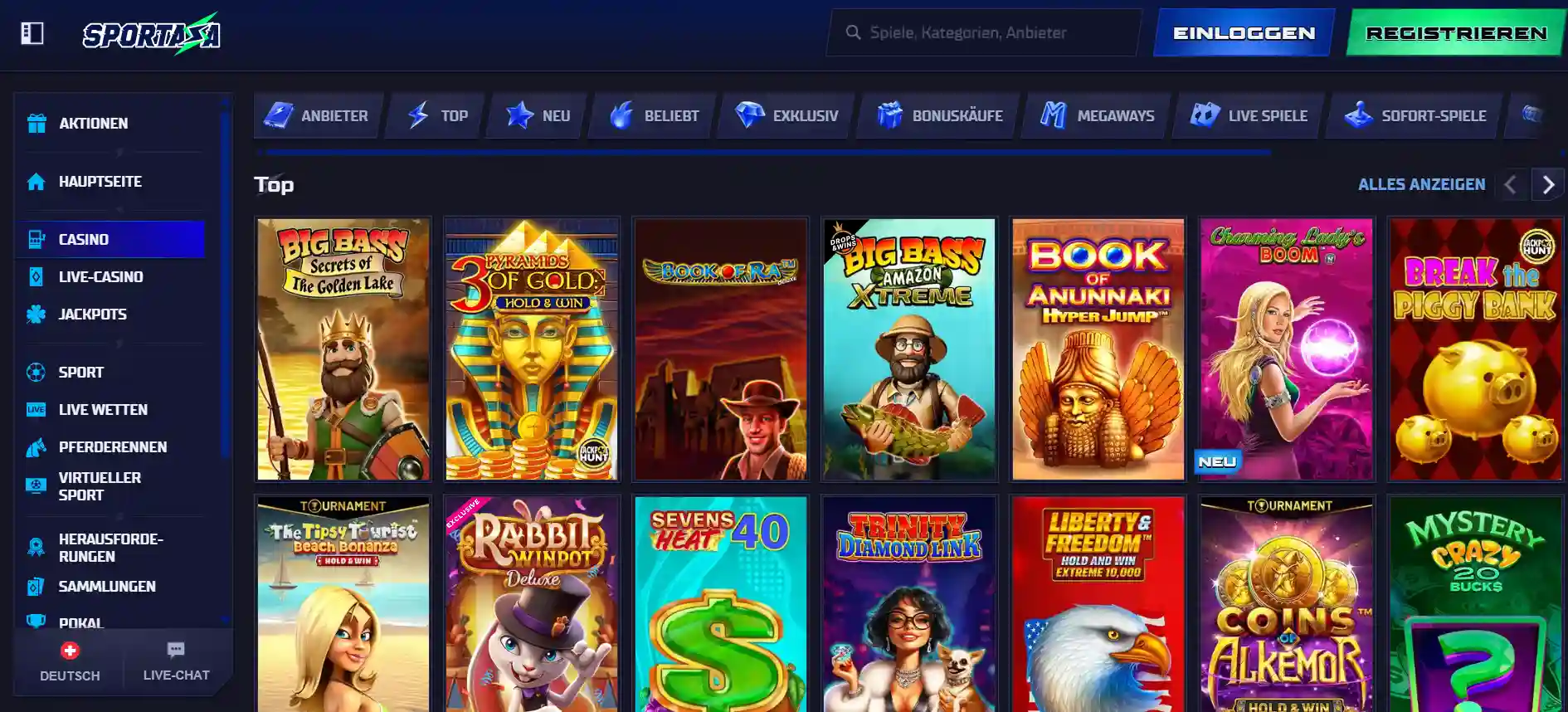Click the Megaways M icon
Screen dimensions: 1568x712
pos(1054,115)
